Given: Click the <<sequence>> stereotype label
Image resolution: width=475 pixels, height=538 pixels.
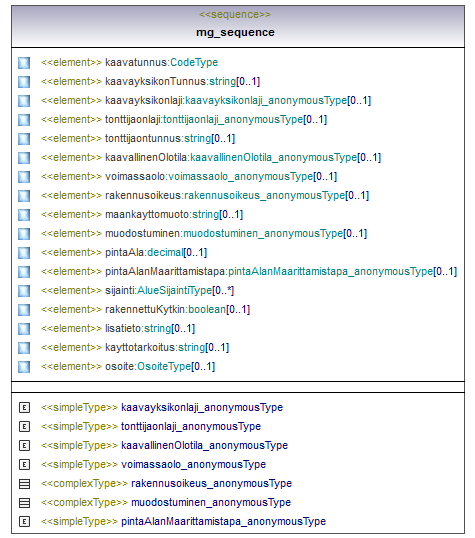Looking at the screenshot, I should 235,14.
